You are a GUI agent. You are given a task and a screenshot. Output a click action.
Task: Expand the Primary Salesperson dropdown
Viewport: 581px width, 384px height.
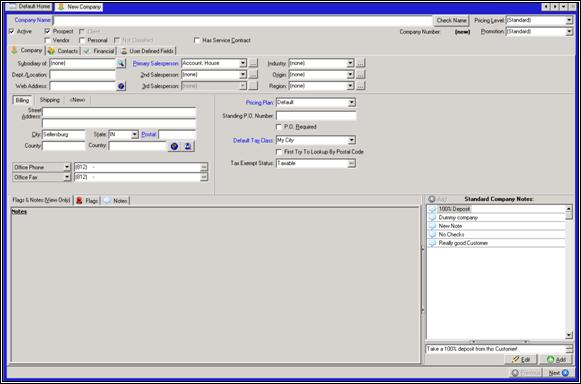coord(243,63)
